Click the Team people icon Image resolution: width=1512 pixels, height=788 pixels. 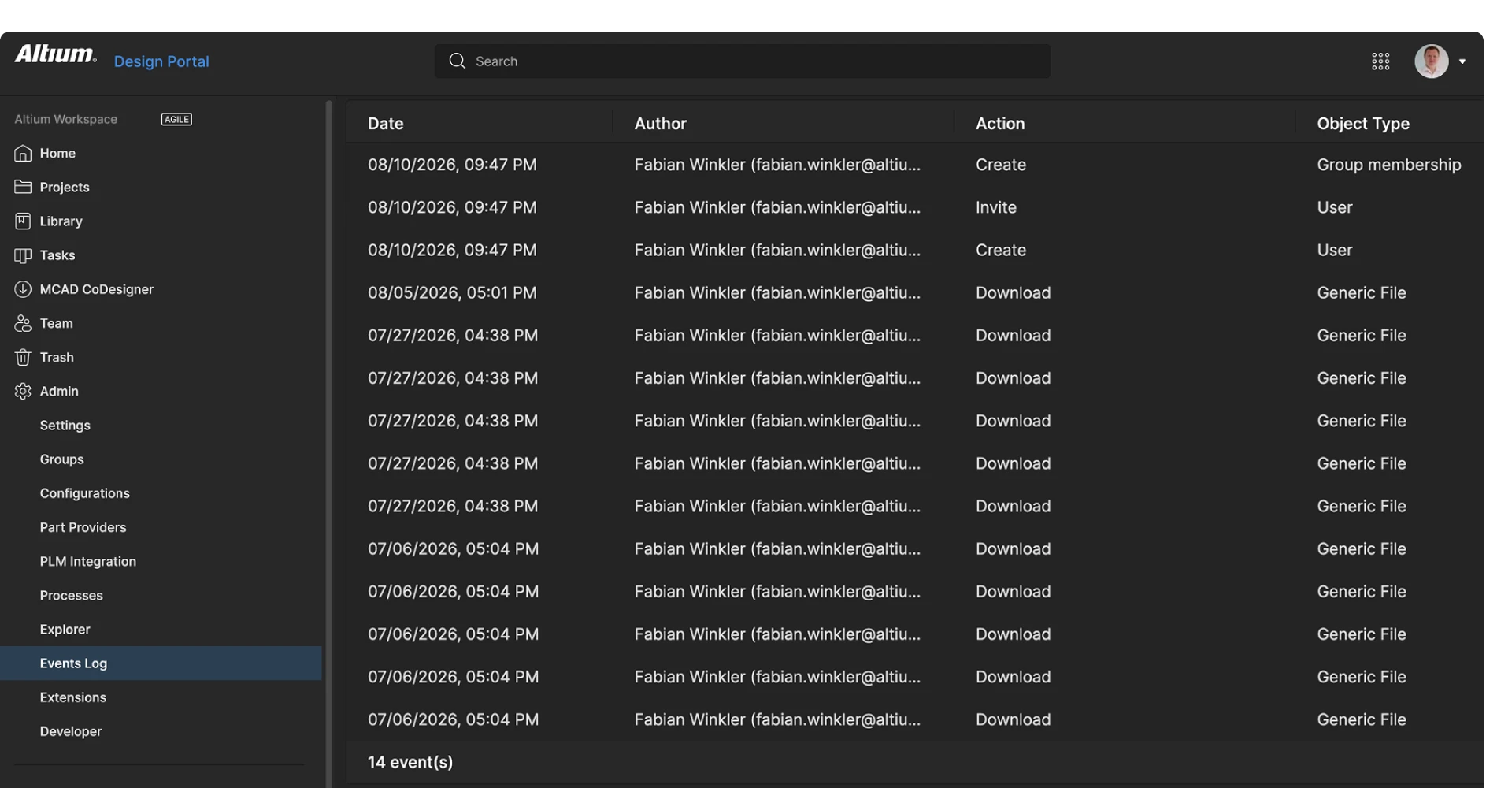(x=23, y=323)
